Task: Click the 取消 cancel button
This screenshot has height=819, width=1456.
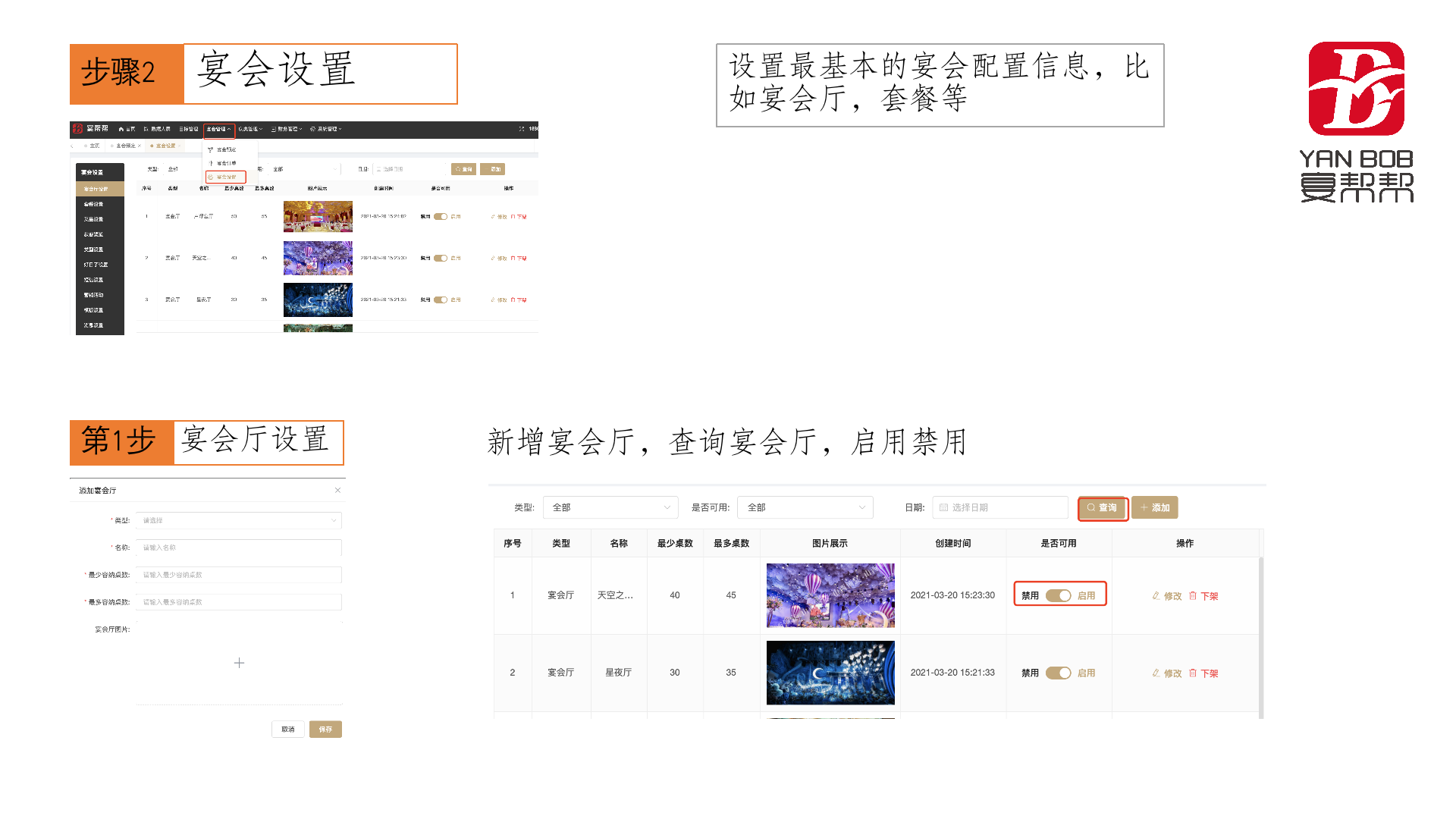Action: [288, 730]
